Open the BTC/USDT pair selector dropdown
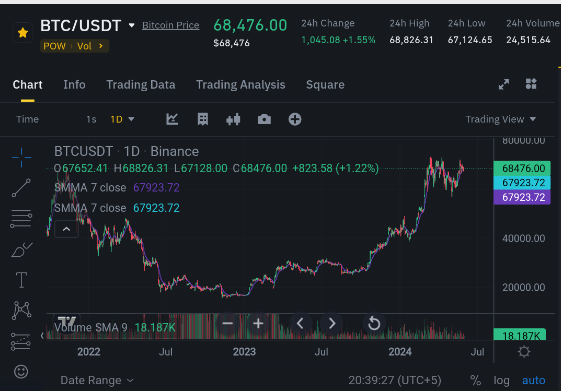The height and width of the screenshot is (391, 561). pyautogui.click(x=131, y=25)
